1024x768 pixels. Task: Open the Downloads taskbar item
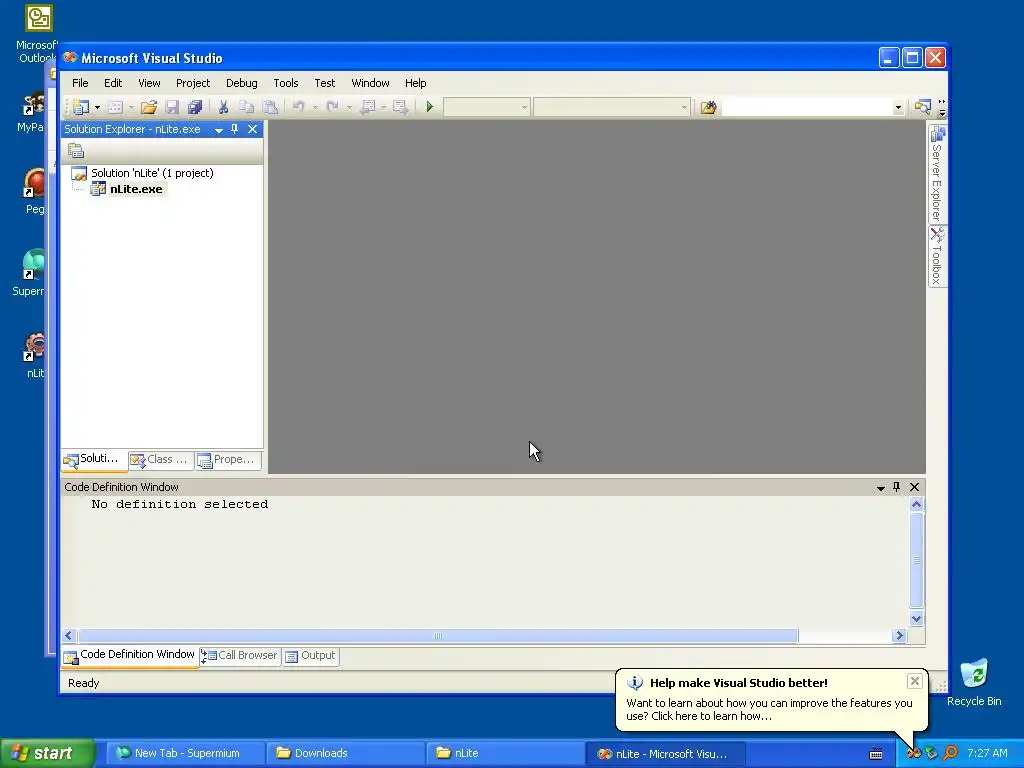click(345, 754)
